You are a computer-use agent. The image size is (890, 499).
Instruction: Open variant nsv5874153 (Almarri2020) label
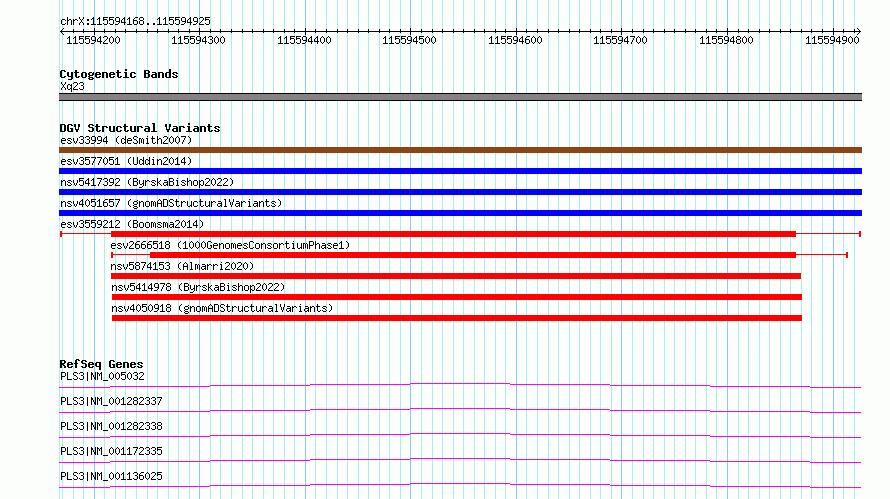182,266
